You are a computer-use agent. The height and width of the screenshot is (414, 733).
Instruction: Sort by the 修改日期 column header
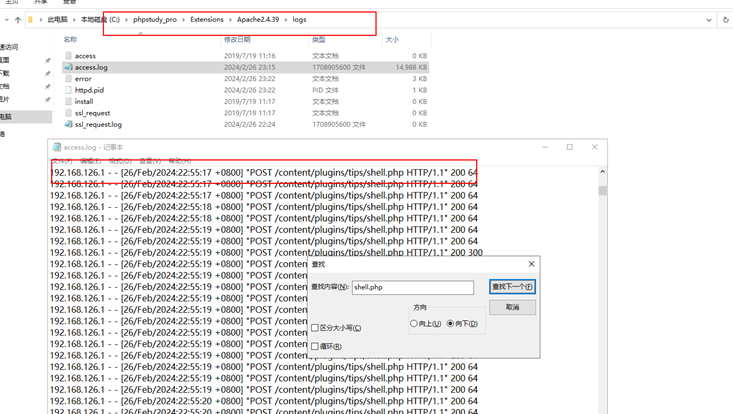pyautogui.click(x=237, y=40)
